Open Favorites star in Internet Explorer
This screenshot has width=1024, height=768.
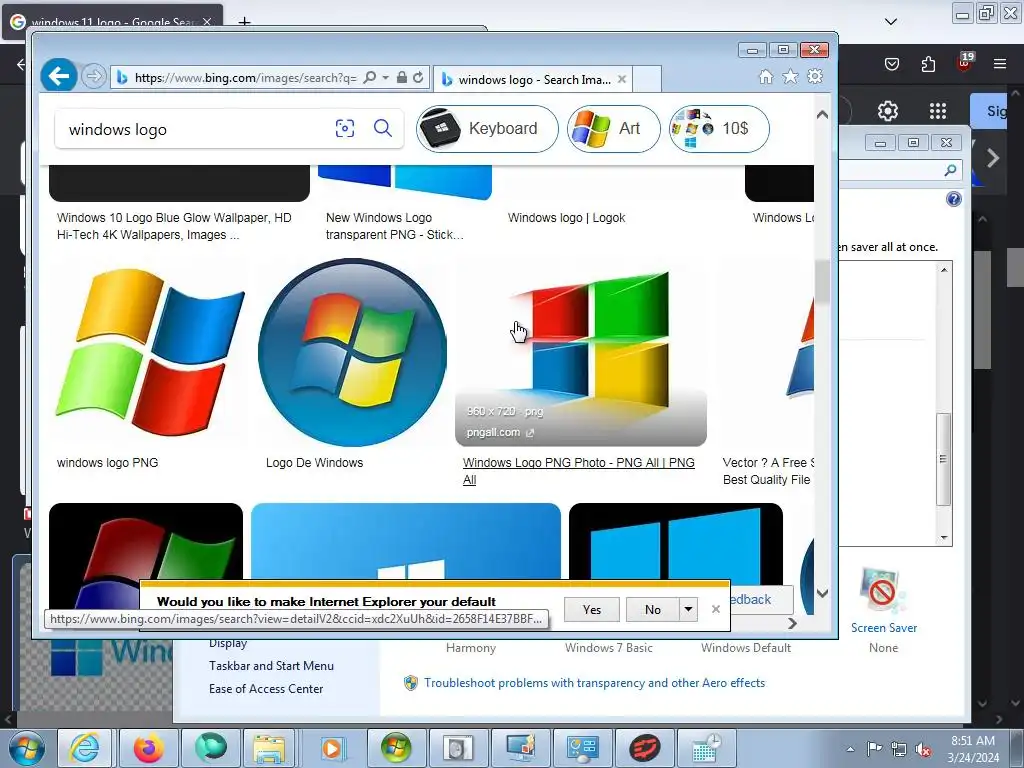point(790,77)
